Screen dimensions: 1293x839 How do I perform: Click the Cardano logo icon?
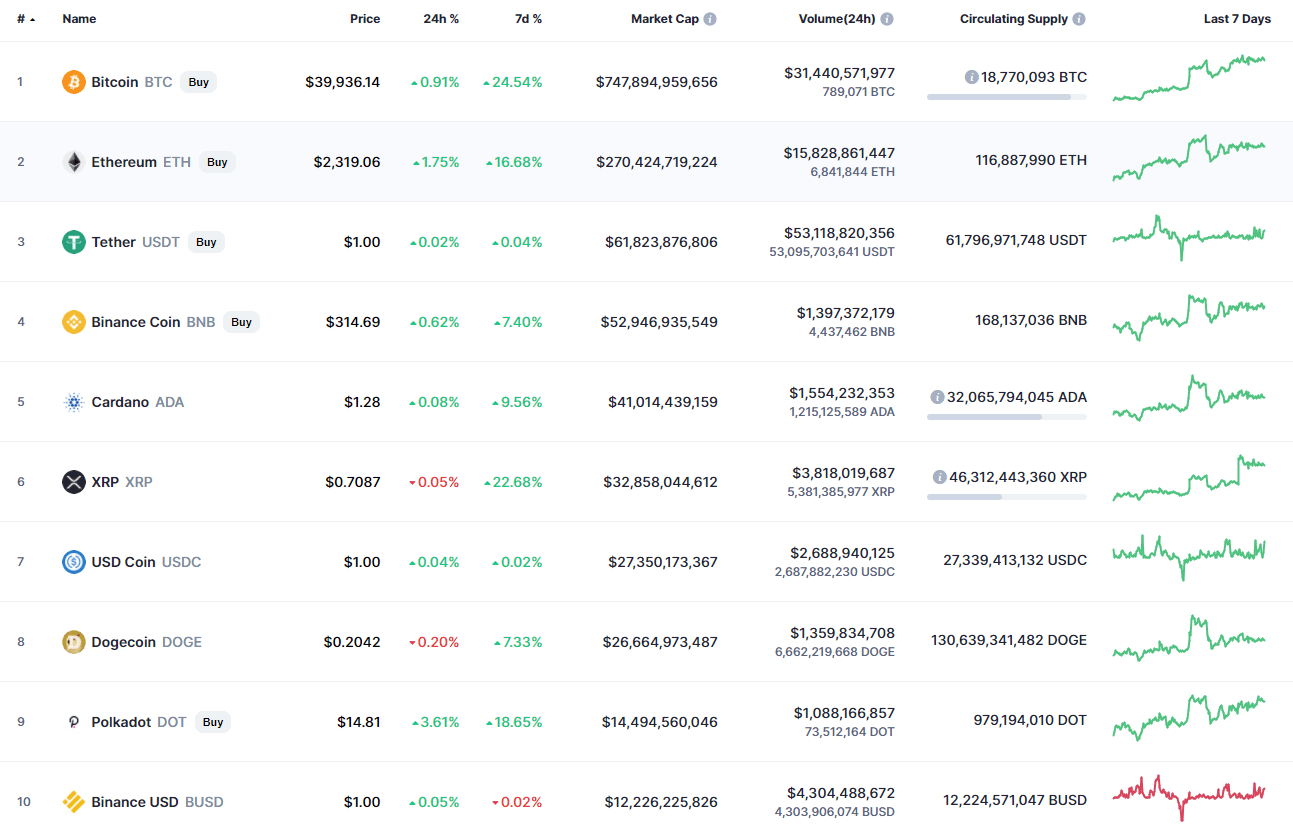pos(74,402)
